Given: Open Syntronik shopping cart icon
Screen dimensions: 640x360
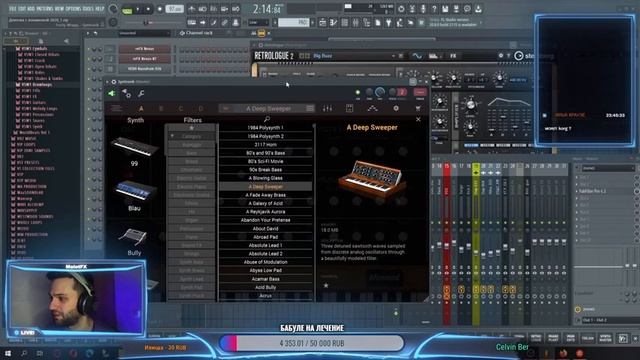Looking at the screenshot, I should tap(418, 108).
